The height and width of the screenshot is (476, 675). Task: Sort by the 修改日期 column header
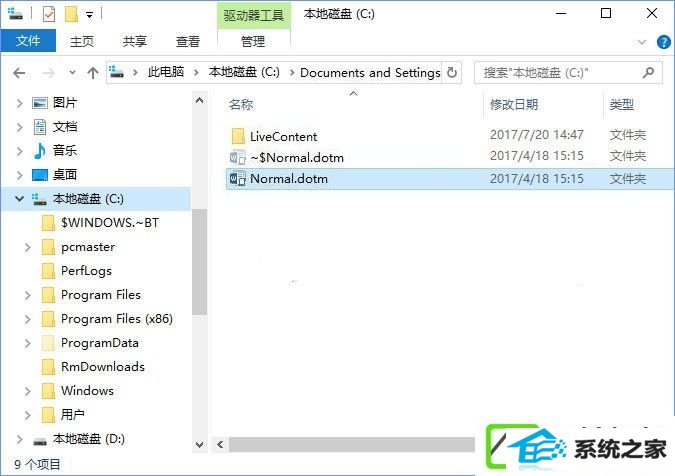(514, 105)
